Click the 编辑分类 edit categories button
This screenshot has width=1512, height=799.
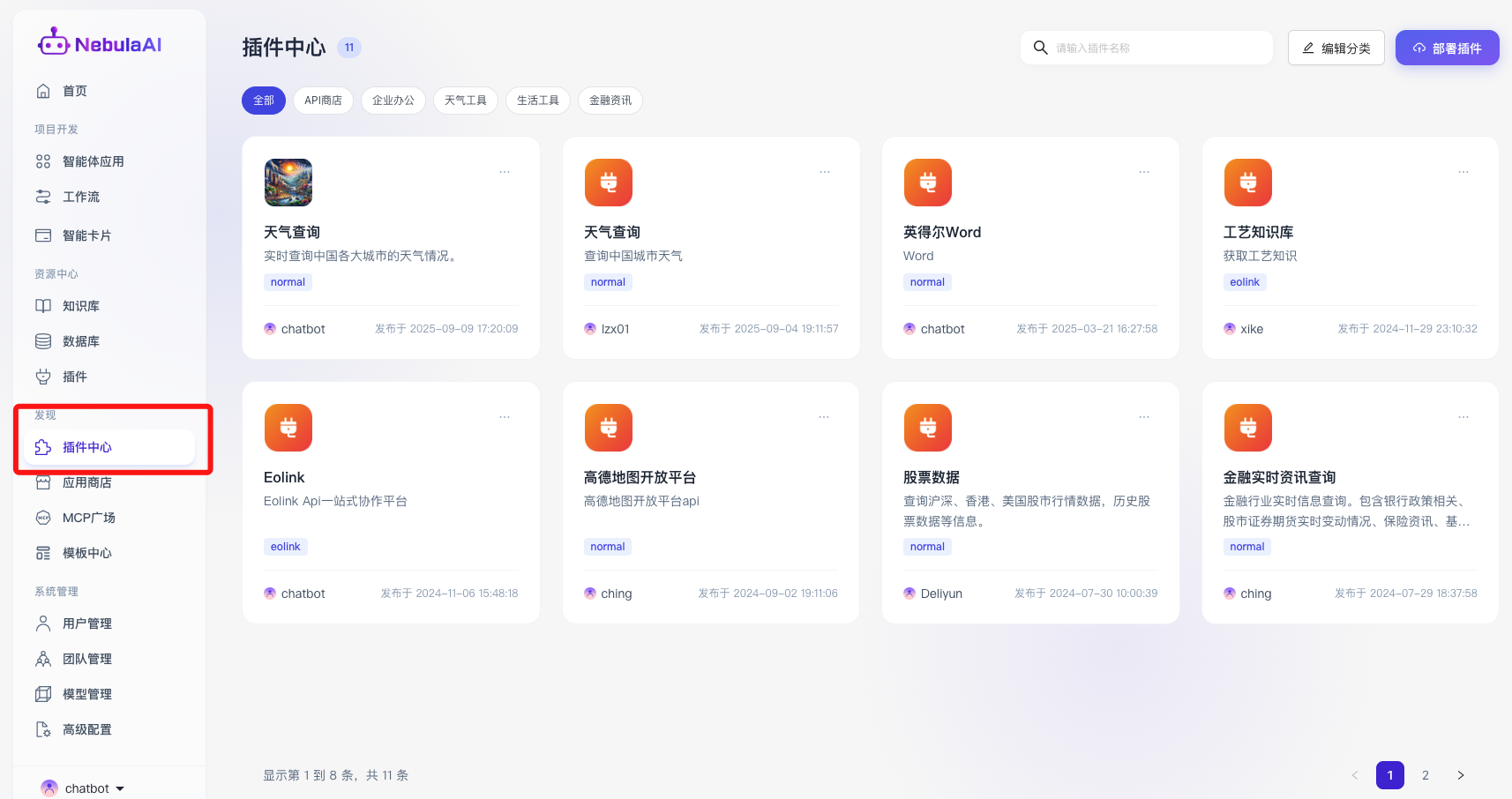point(1336,48)
